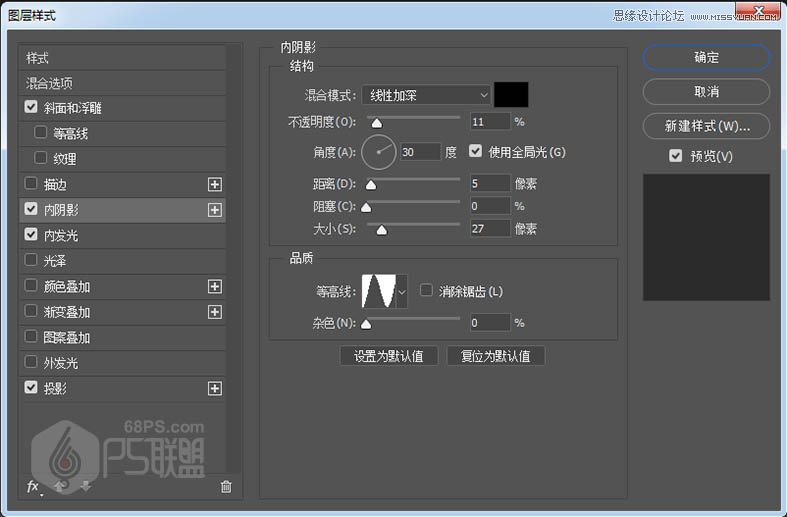Enable 光泽 checkbox
Screen dimensions: 787x517
click(x=31, y=260)
